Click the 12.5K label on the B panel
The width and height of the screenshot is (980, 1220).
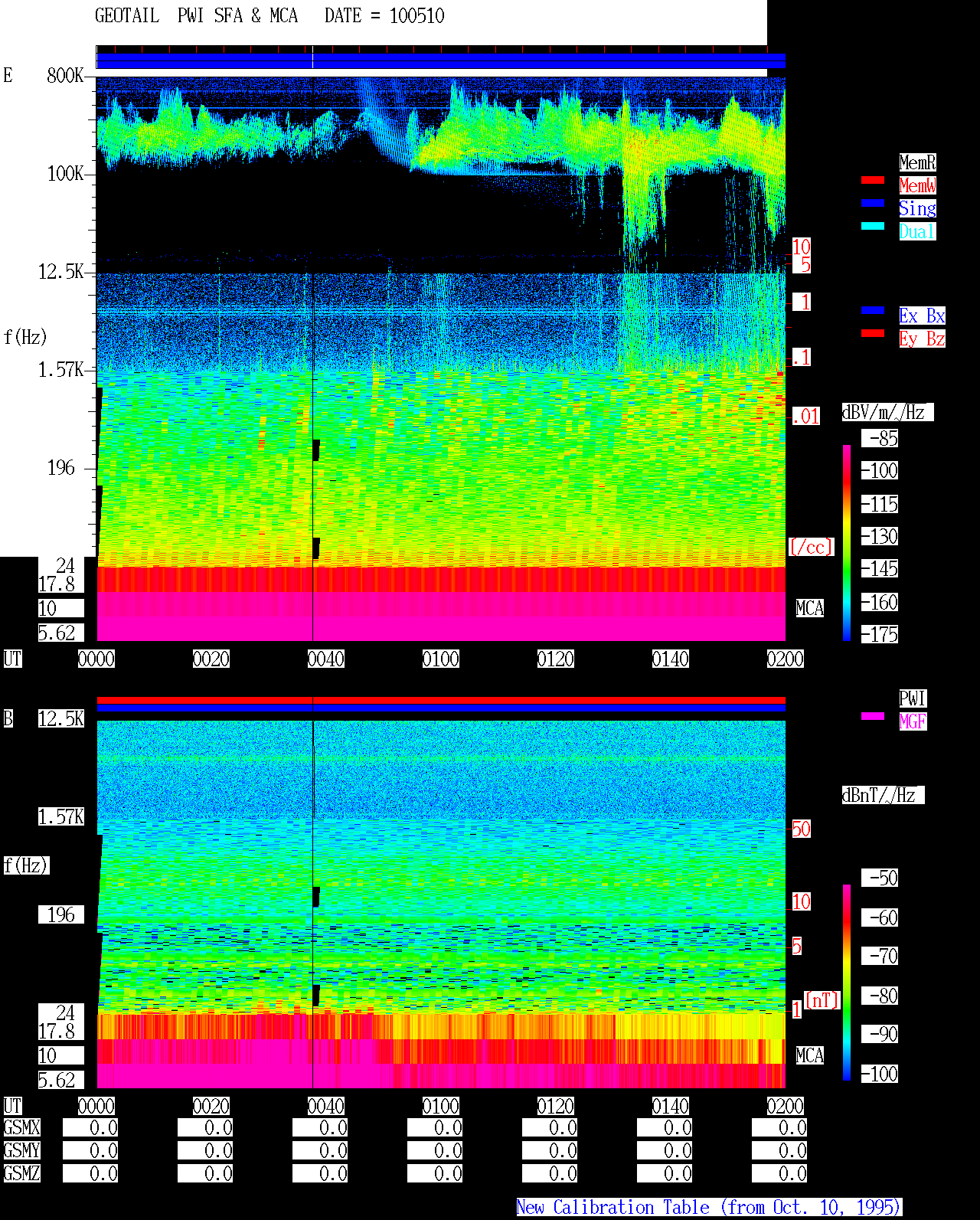(x=60, y=718)
